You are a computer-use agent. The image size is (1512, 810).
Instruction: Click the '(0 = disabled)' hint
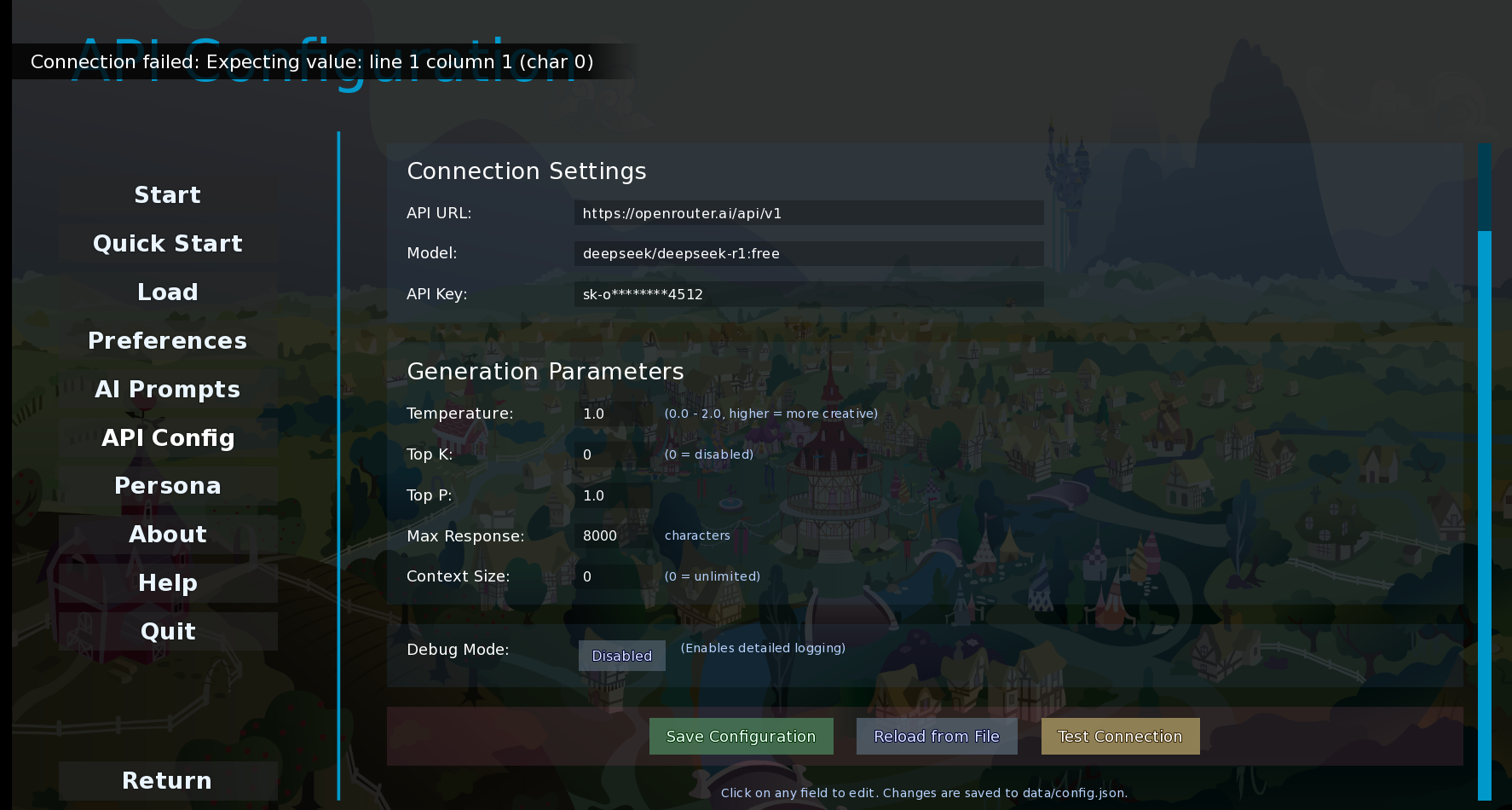click(709, 454)
